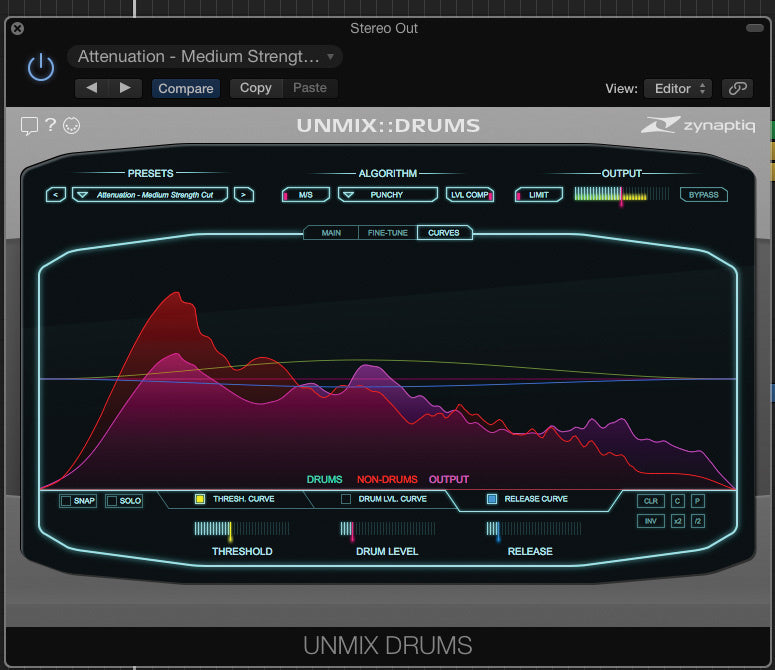Adjust the RELEASE slider
Viewport: 775px width, 670px height.
tap(533, 529)
